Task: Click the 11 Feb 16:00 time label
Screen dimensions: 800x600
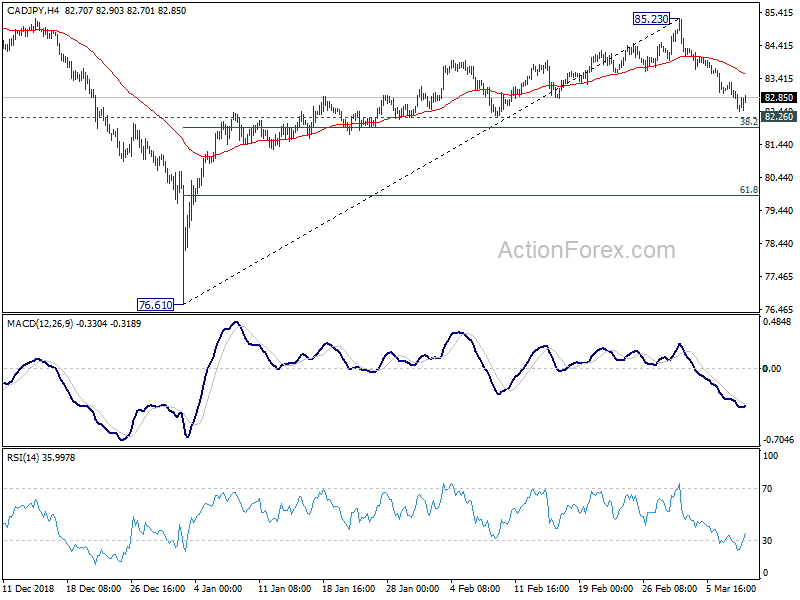Action: pyautogui.click(x=541, y=588)
